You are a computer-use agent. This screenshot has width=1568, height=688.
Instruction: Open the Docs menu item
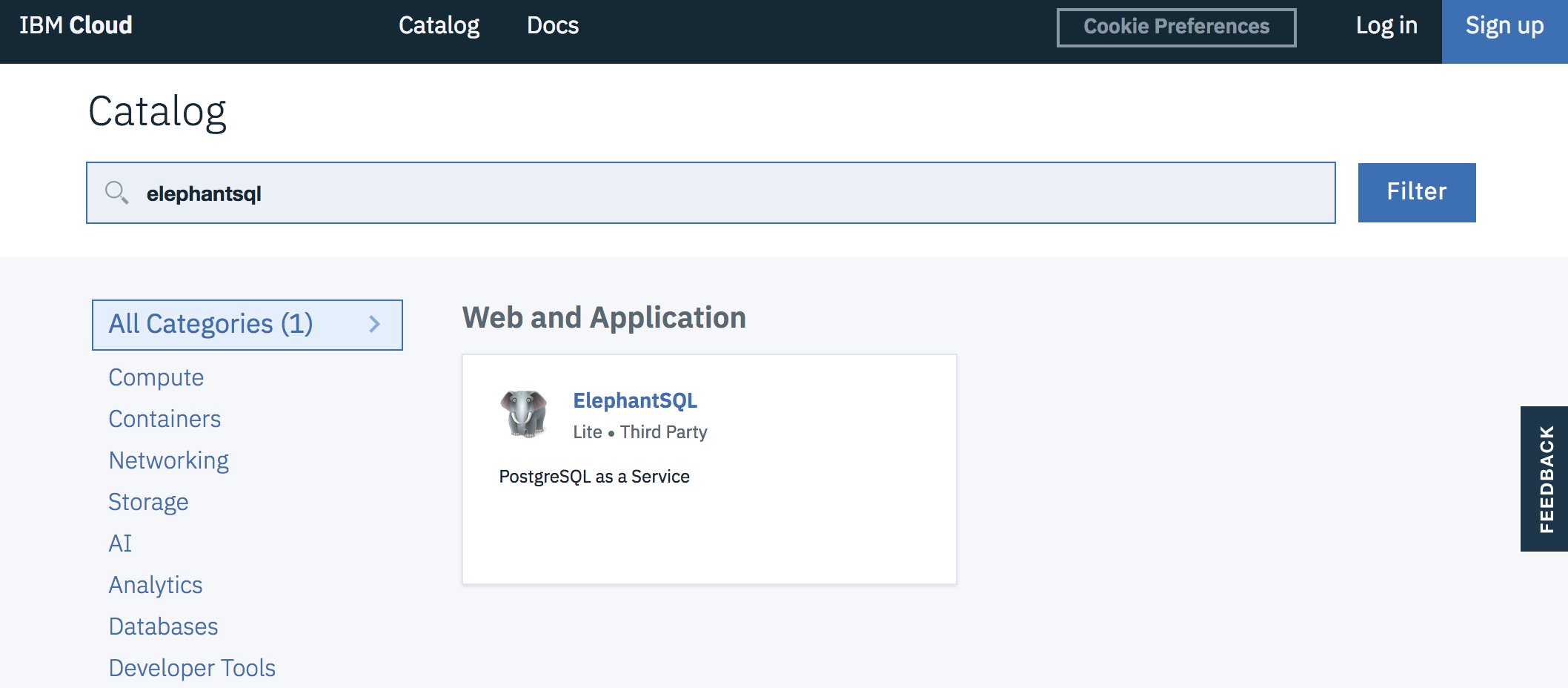tap(552, 26)
